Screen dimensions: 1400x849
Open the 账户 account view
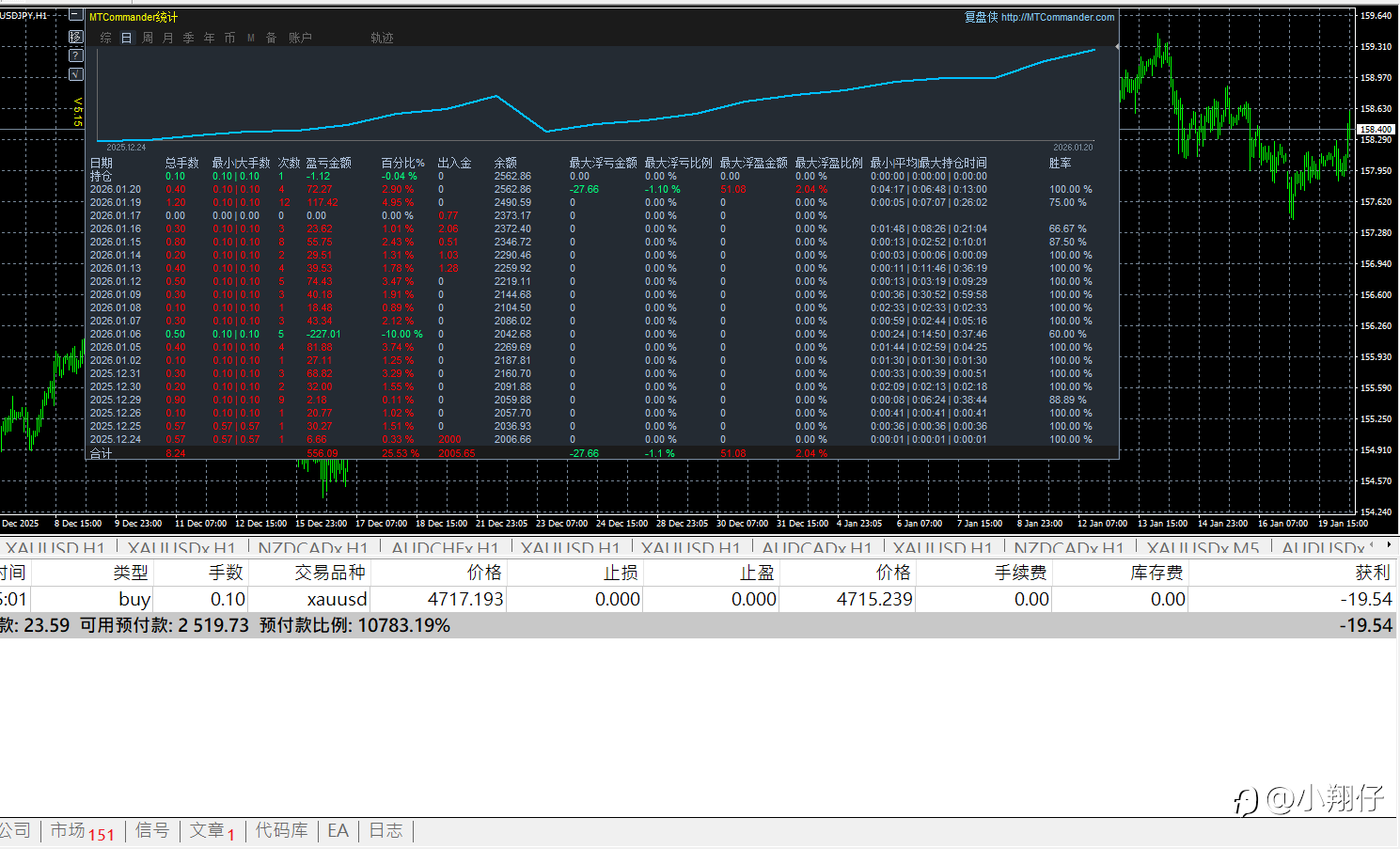pyautogui.click(x=300, y=38)
